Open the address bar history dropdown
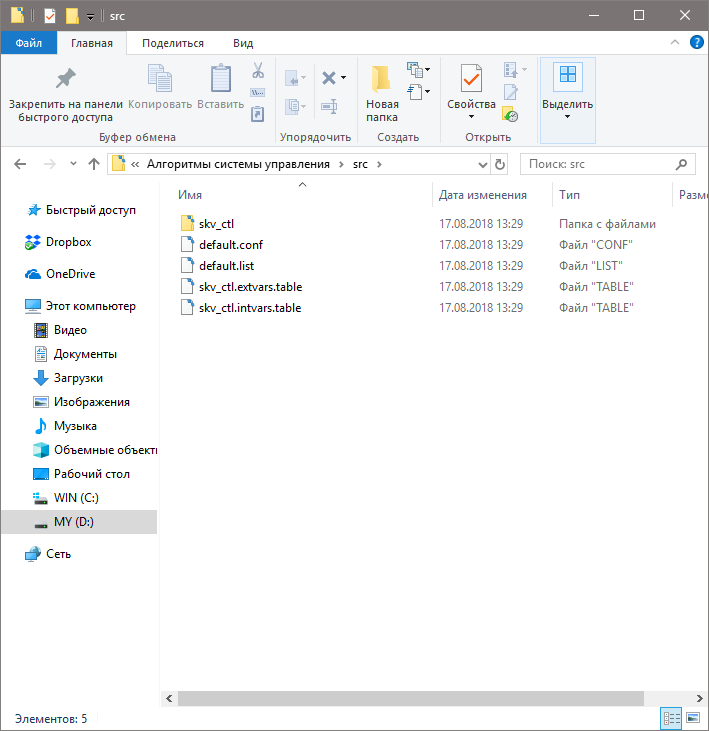The image size is (709, 731). [482, 164]
